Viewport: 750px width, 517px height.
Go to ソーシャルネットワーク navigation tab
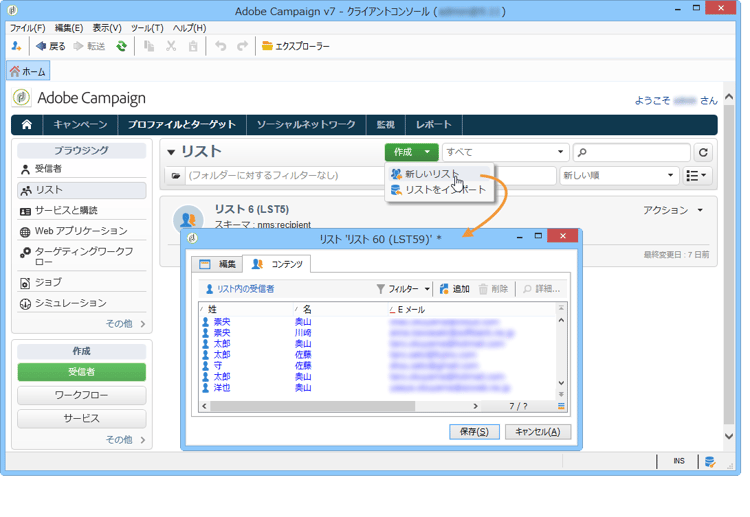point(306,125)
